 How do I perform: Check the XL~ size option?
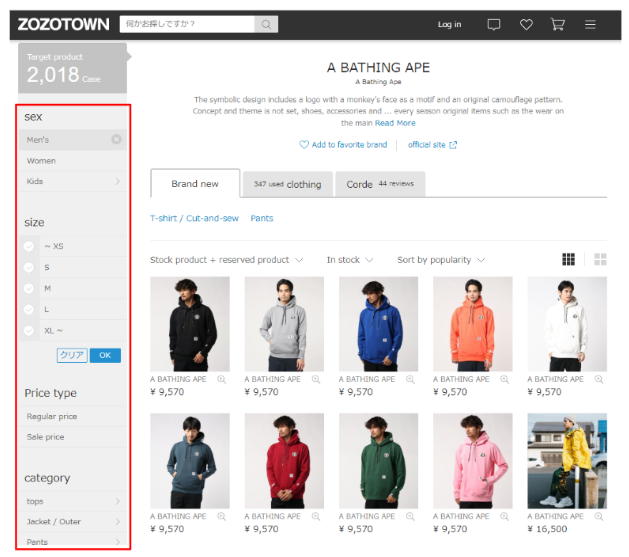pos(29,330)
